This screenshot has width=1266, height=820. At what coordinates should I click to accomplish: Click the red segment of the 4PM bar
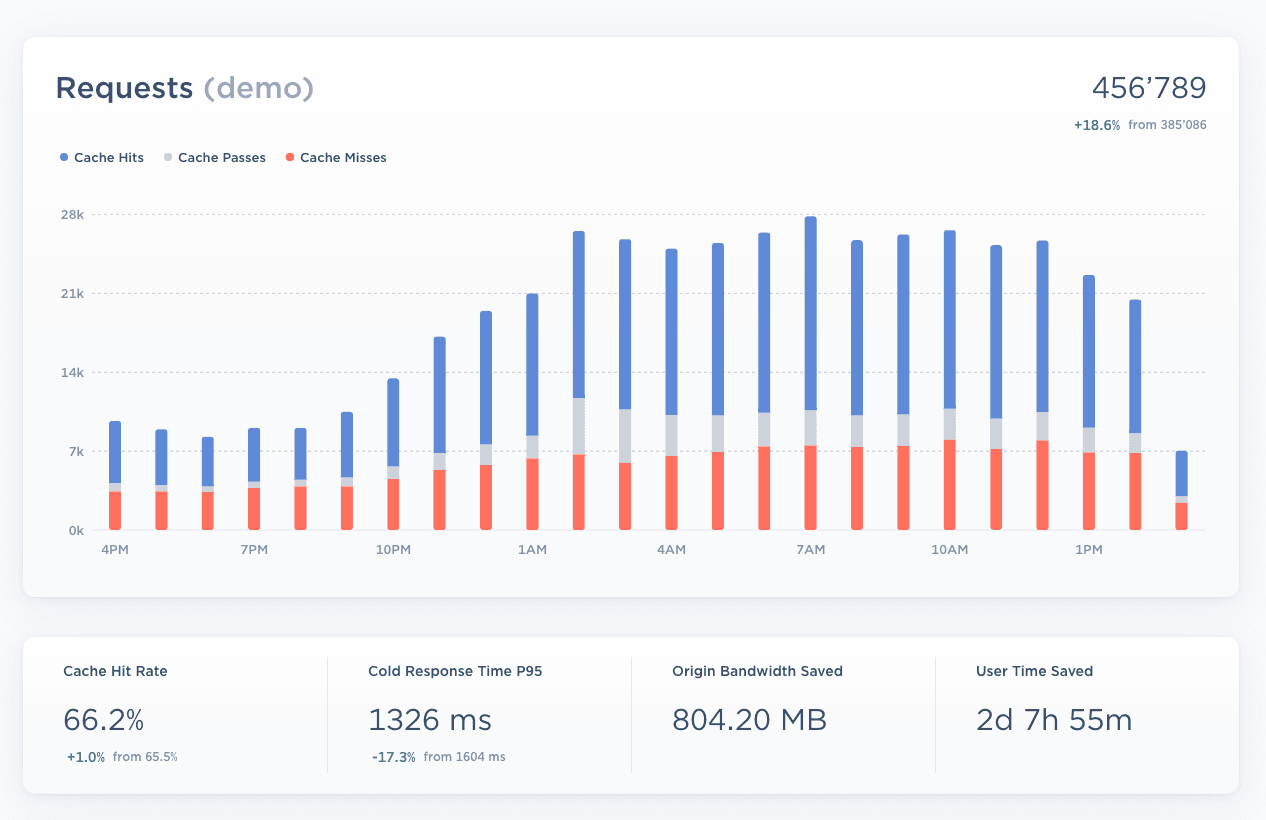pos(115,510)
